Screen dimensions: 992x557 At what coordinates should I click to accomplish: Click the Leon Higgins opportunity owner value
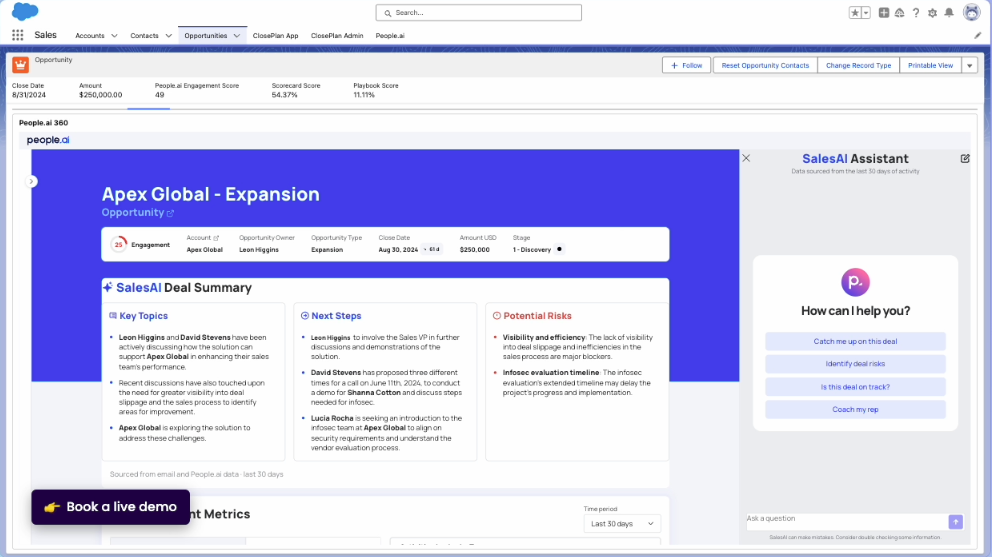(x=259, y=250)
